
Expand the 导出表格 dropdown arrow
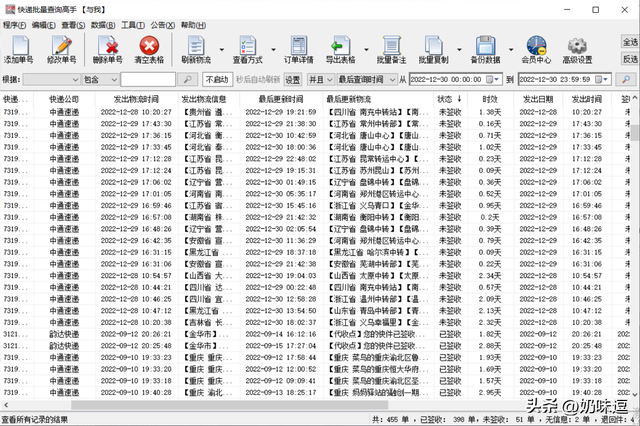(366, 49)
